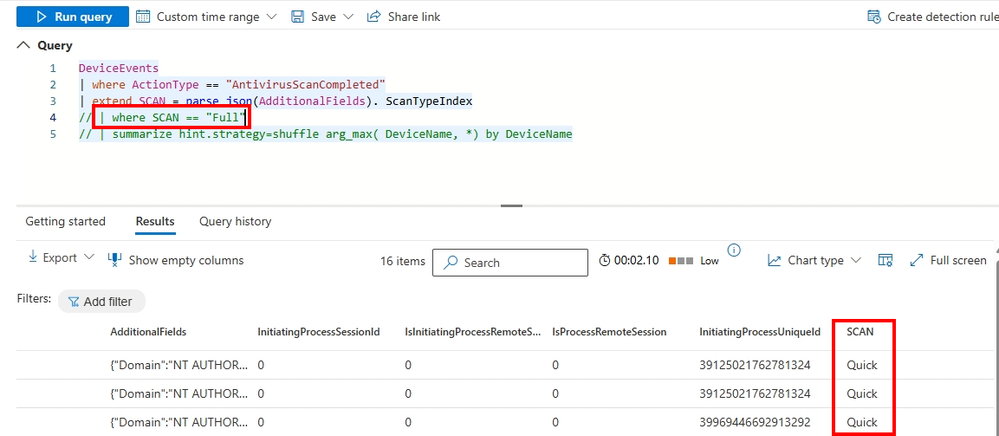Image resolution: width=999 pixels, height=436 pixels.
Task: Click the Share link icon
Action: tap(374, 17)
